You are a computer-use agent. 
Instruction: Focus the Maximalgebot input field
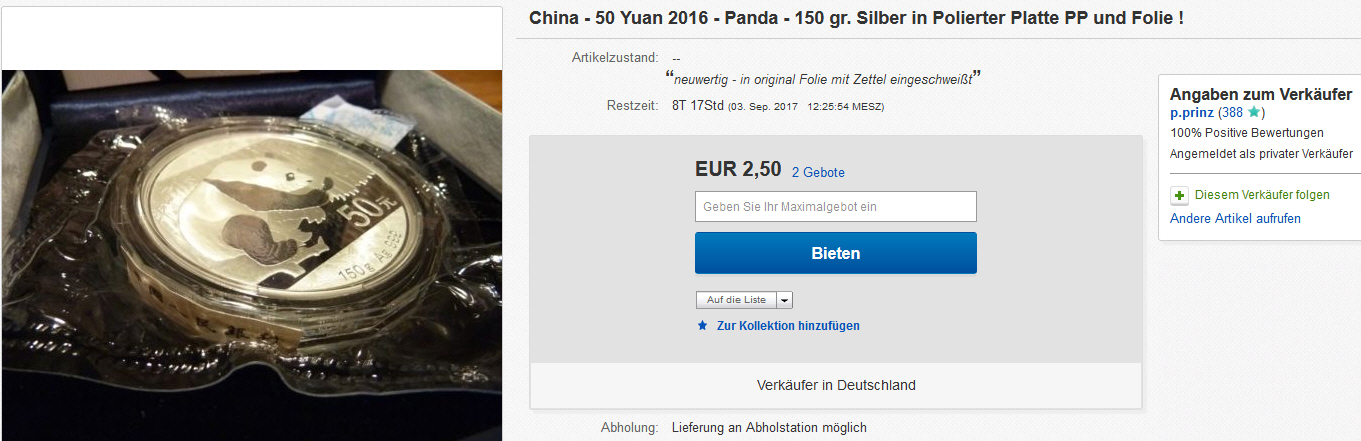(835, 207)
